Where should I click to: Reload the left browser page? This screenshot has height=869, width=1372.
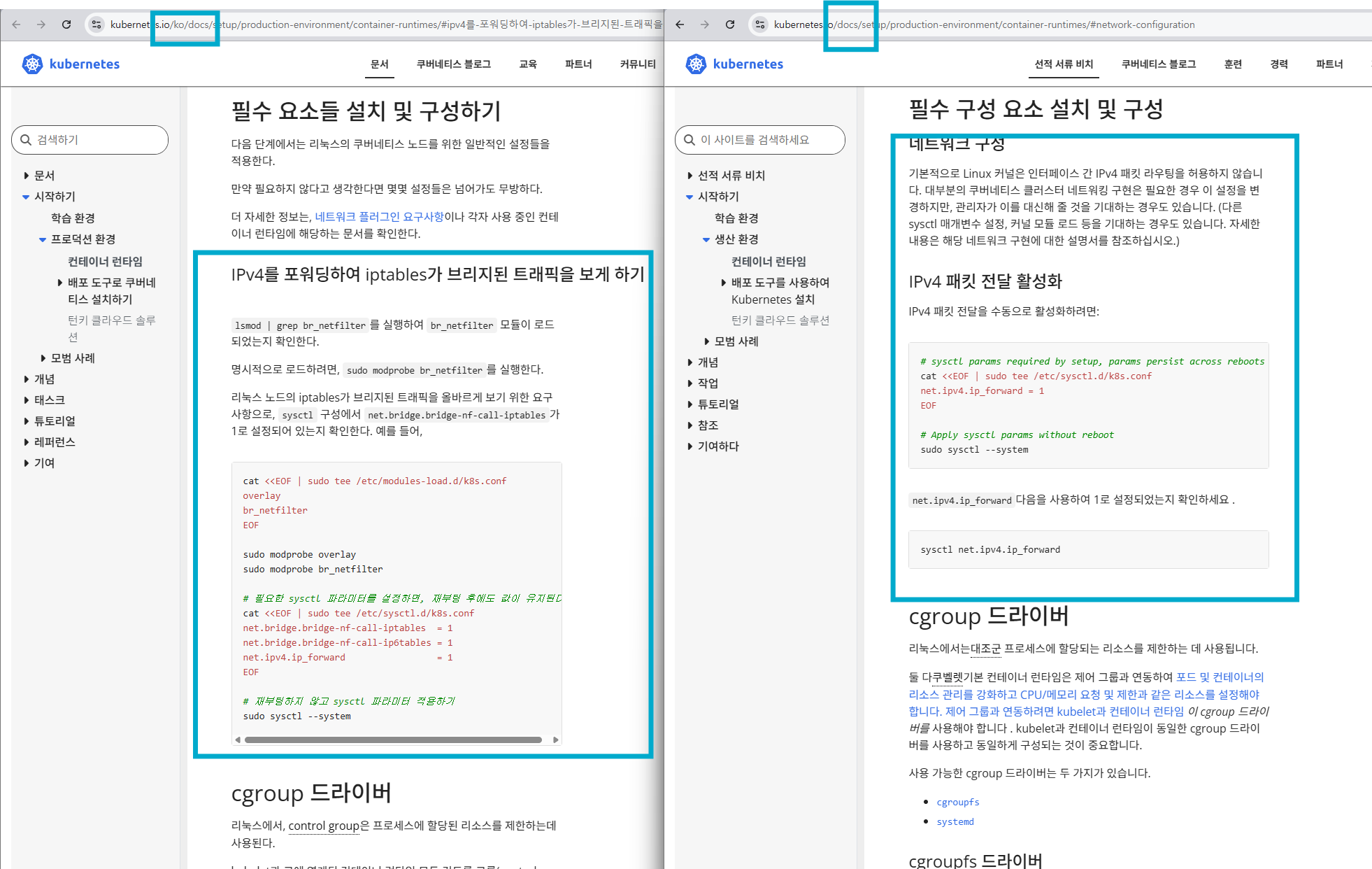pyautogui.click(x=66, y=24)
